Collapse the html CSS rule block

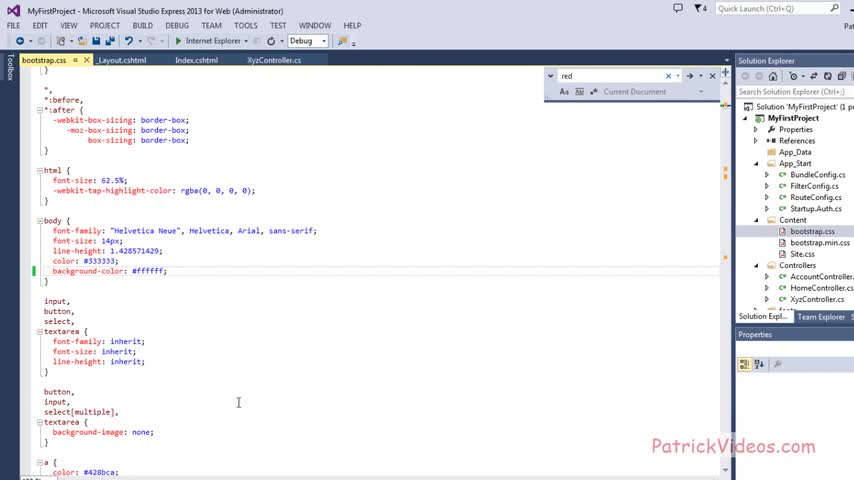pyautogui.click(x=40, y=171)
